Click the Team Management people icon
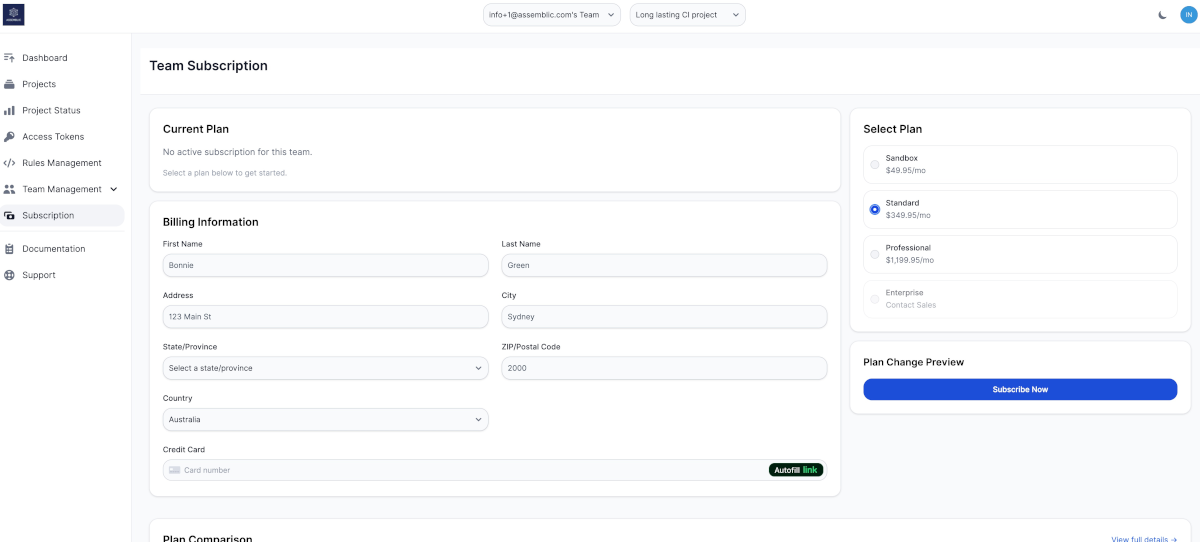This screenshot has width=1200, height=542. tap(9, 189)
